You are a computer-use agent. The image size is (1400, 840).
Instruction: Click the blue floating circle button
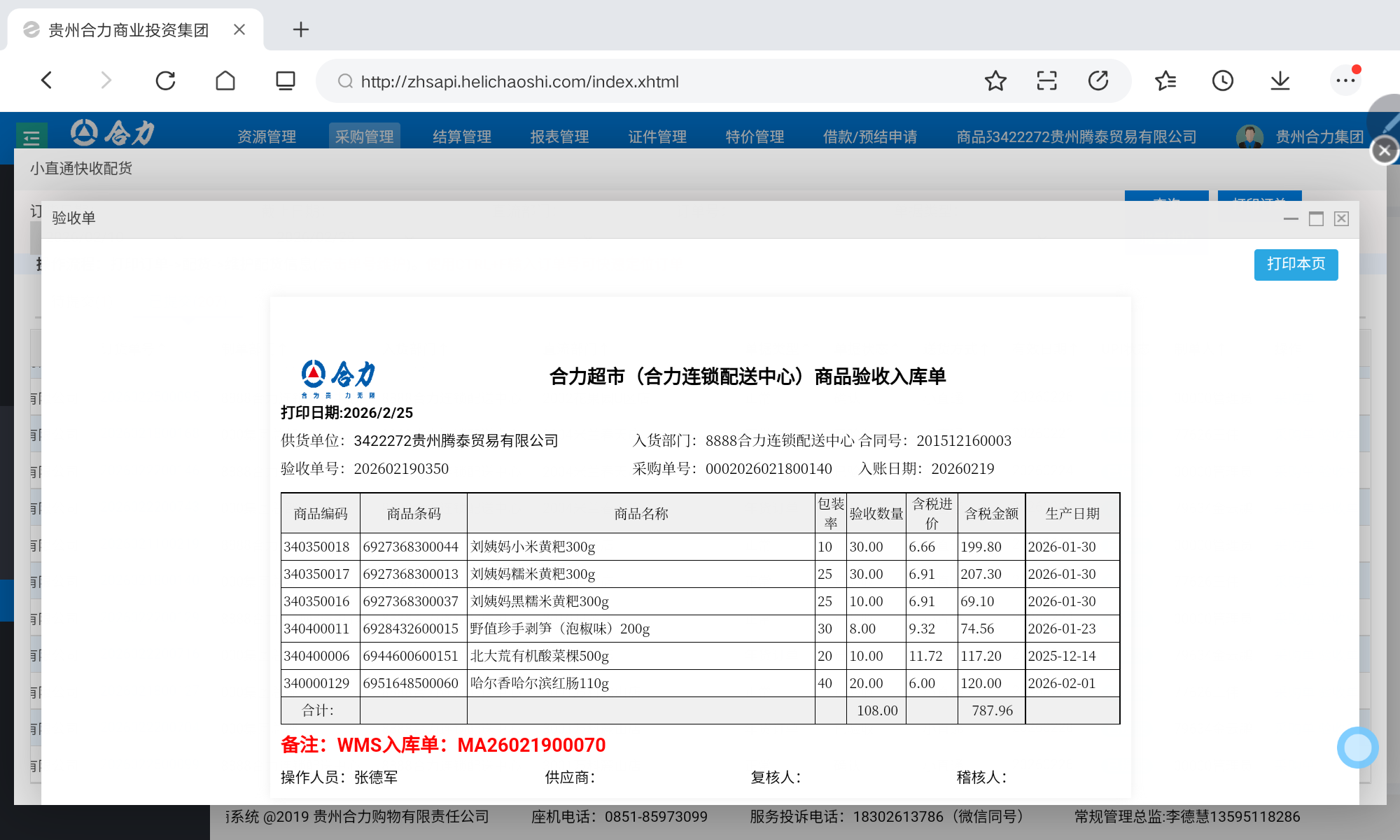tap(1357, 748)
